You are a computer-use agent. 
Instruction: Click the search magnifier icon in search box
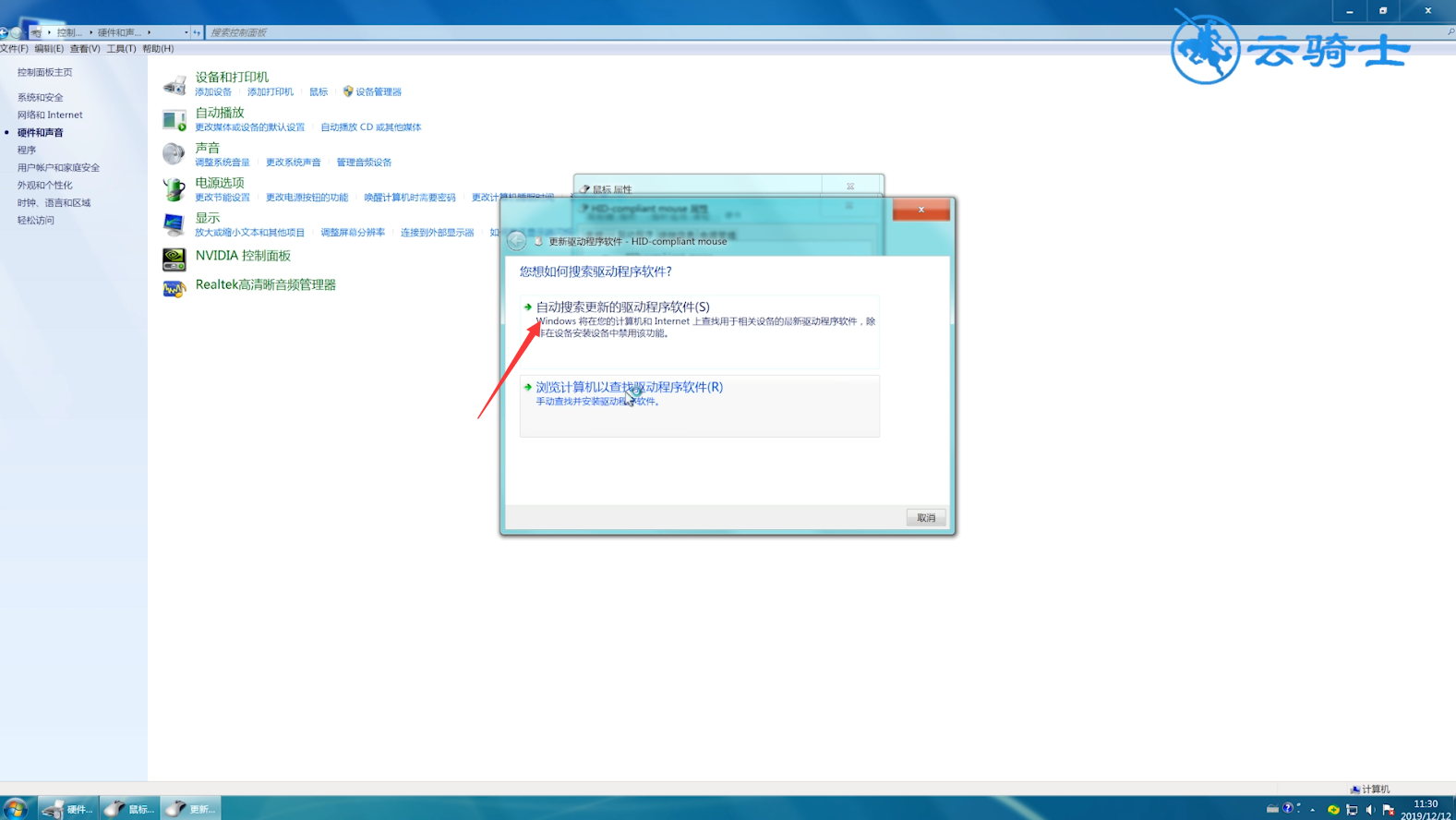pyautogui.click(x=1450, y=32)
